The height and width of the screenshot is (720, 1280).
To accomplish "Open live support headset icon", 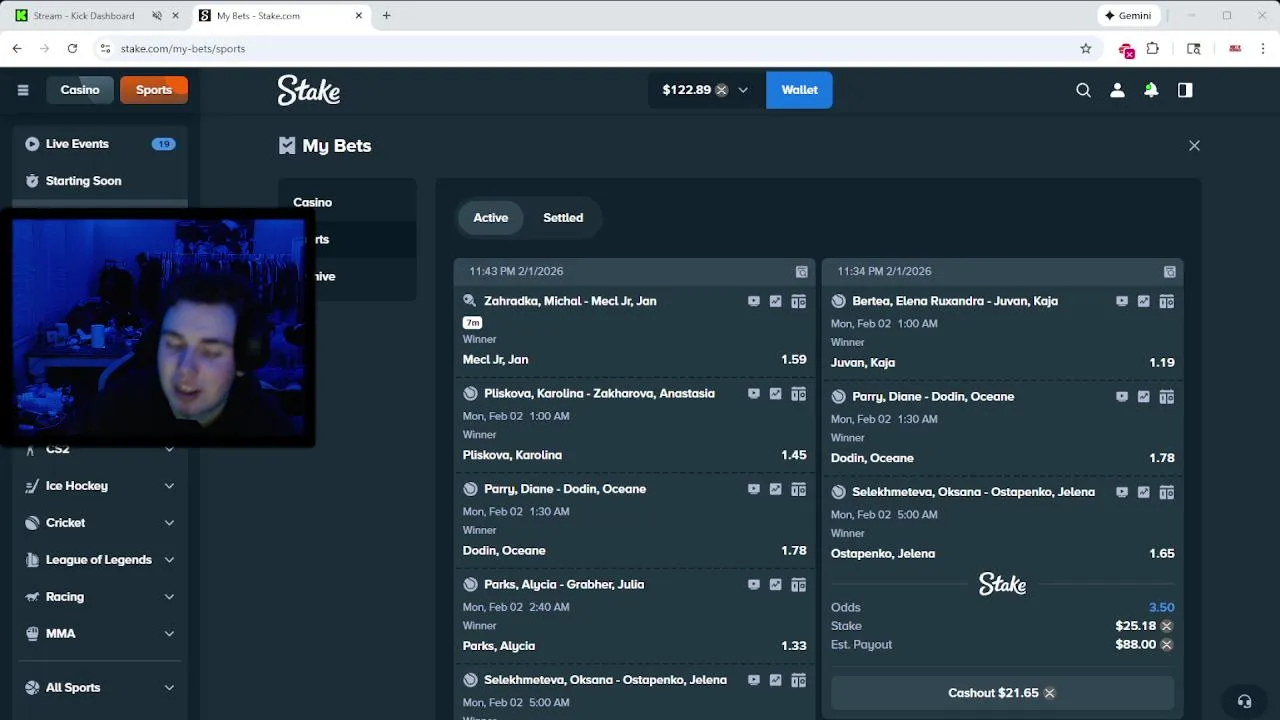I will point(1244,701).
